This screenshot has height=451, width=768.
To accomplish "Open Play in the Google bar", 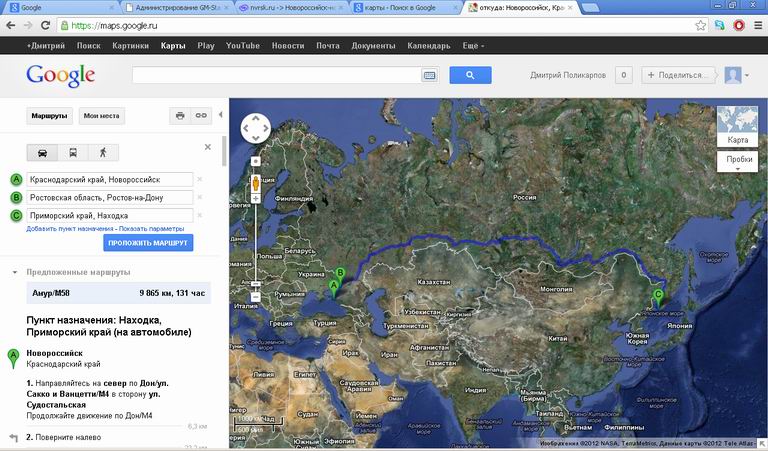I will (x=206, y=46).
